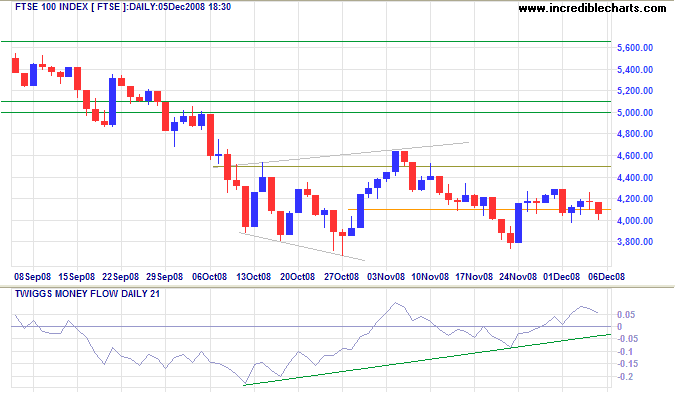Select the 0.05 money flow axis label

pos(626,315)
